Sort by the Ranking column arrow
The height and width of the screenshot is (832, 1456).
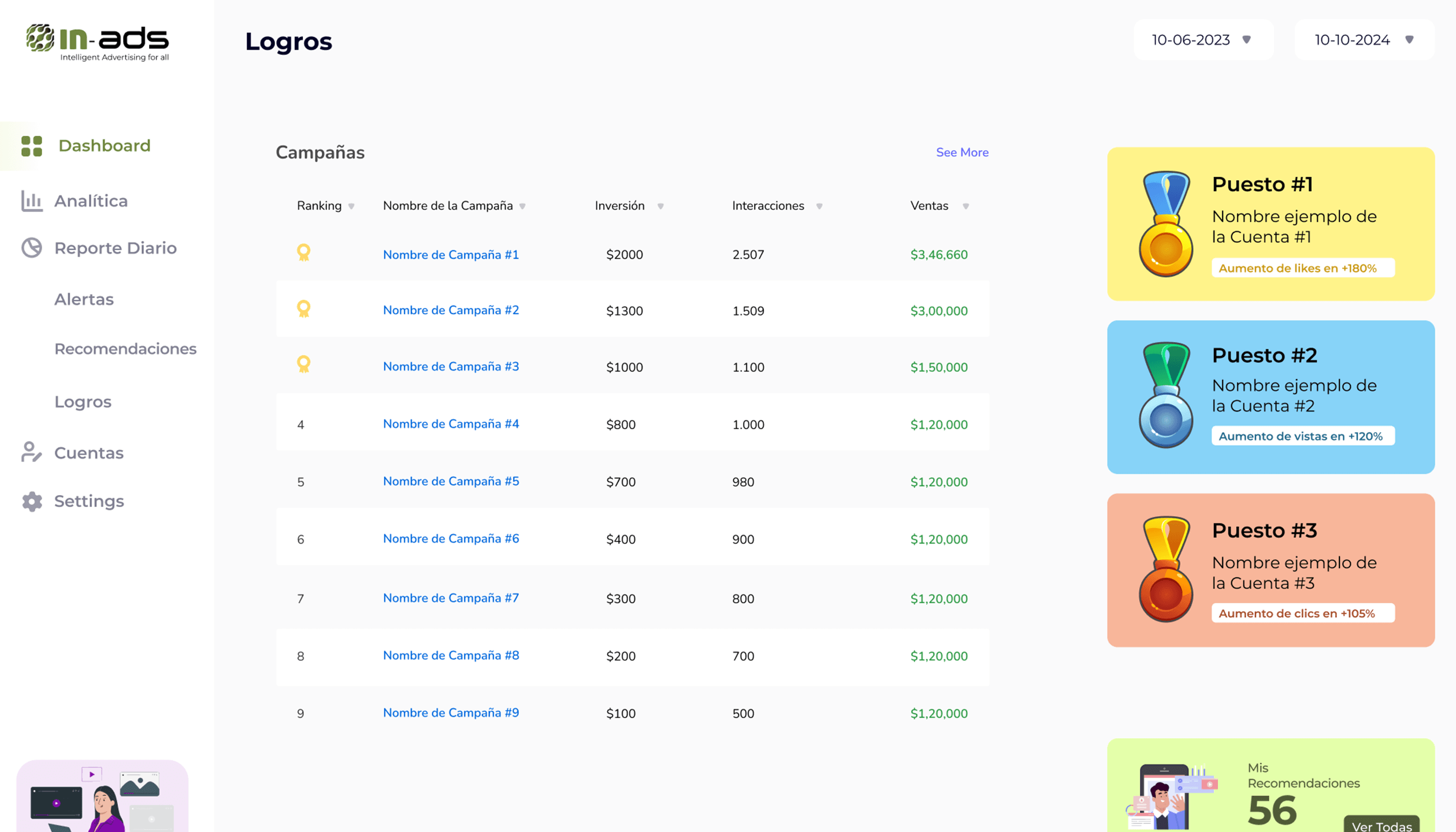tap(351, 207)
